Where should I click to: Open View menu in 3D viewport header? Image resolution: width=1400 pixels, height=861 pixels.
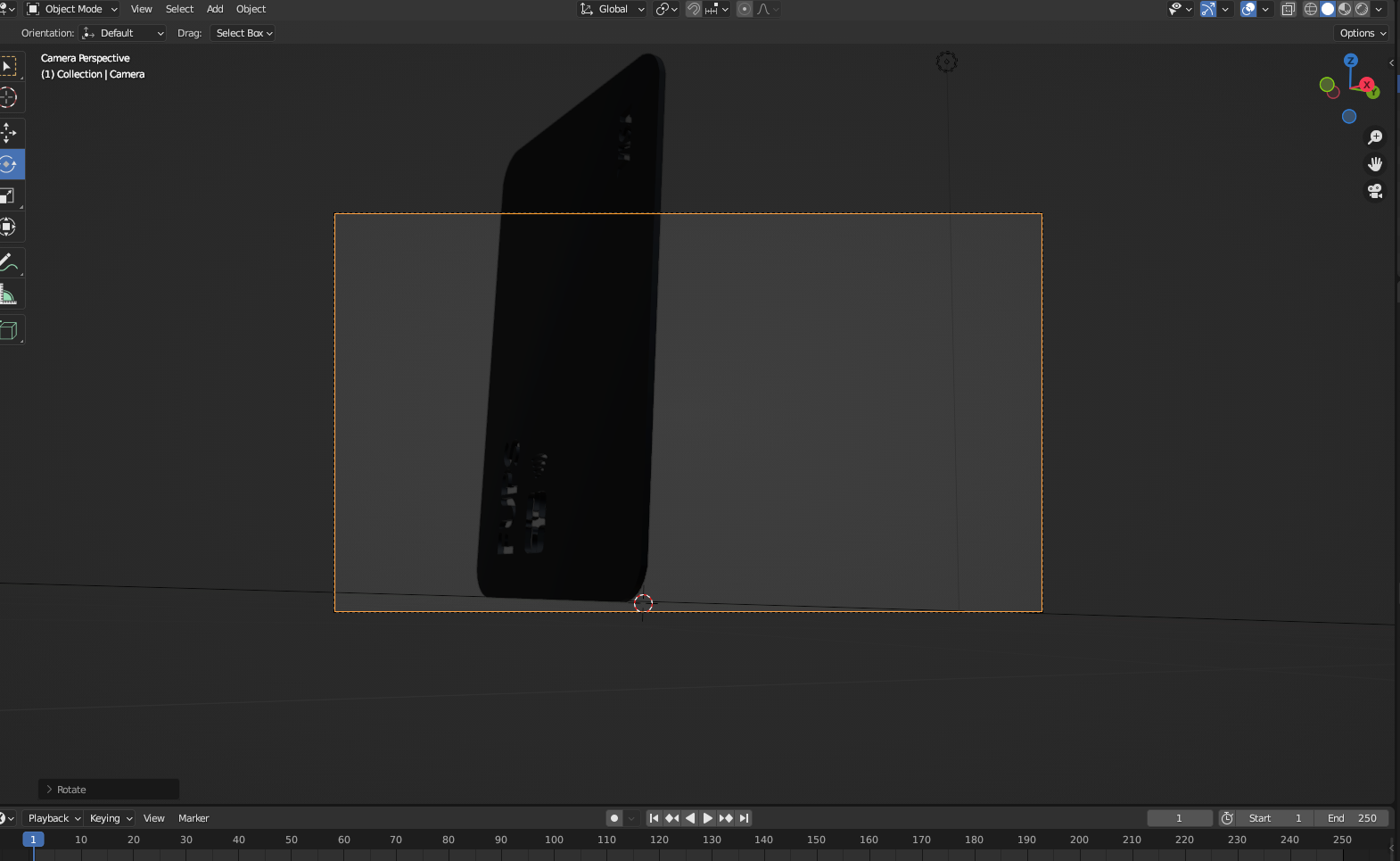(141, 9)
